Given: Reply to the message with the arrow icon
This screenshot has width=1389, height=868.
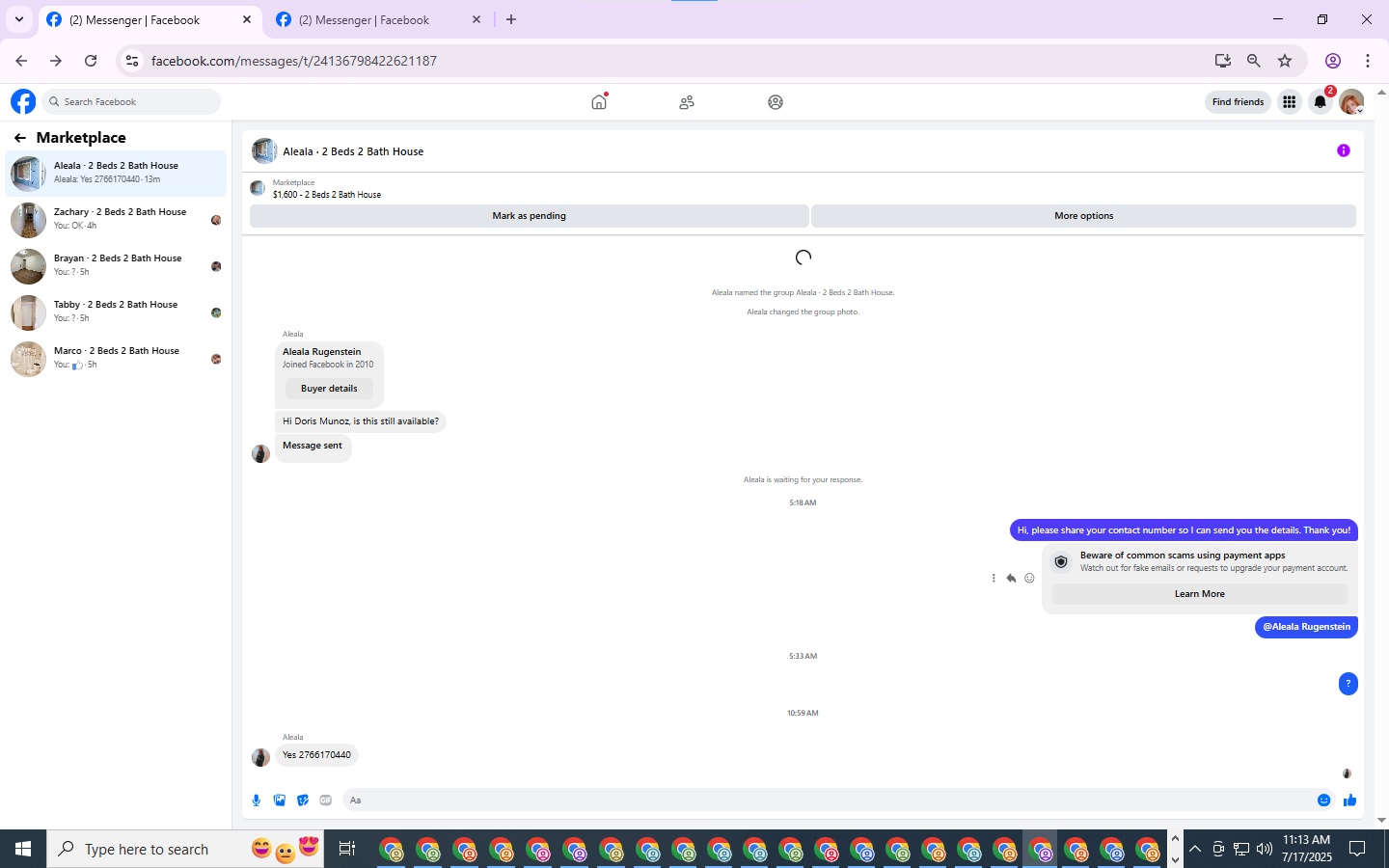Looking at the screenshot, I should [1011, 578].
